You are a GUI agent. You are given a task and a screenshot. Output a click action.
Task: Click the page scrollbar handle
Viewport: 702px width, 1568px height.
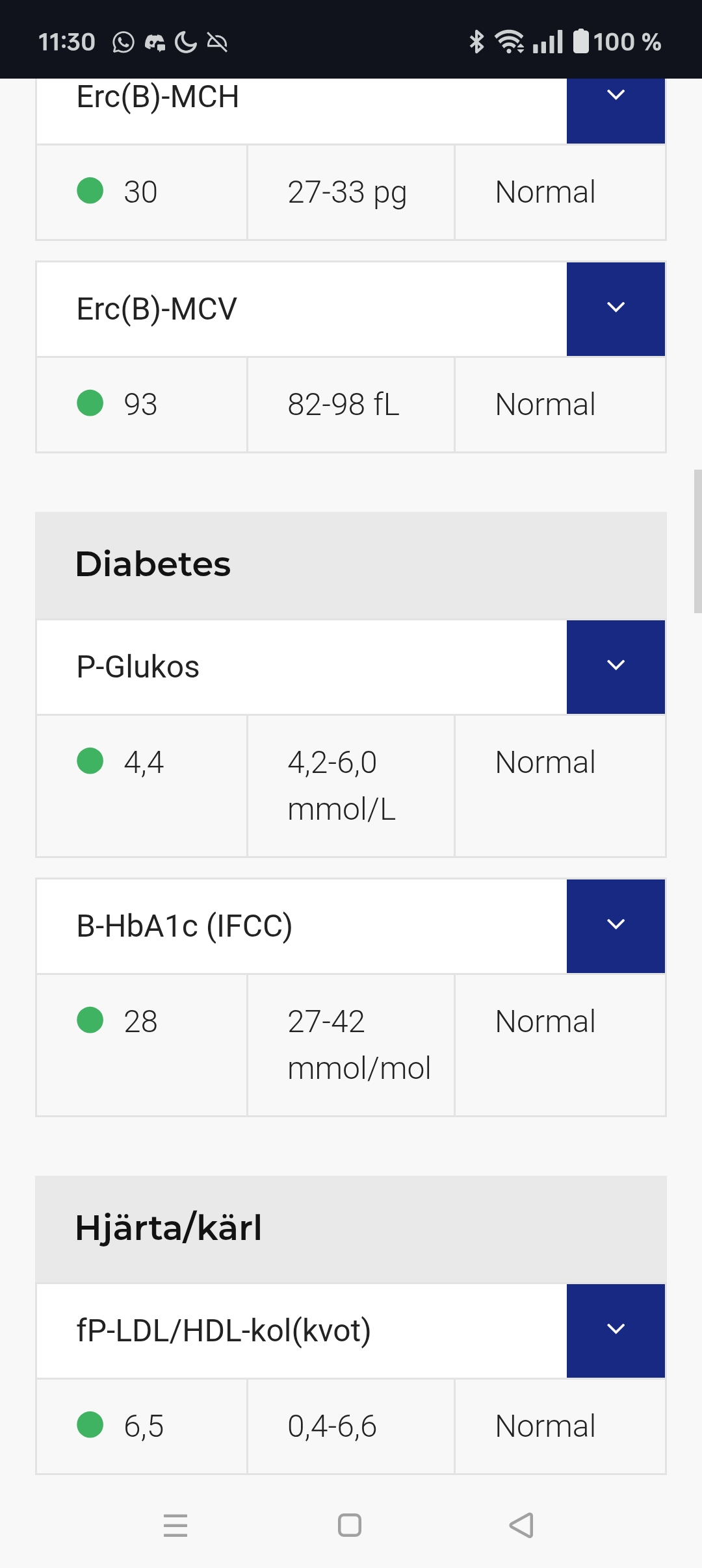click(x=697, y=540)
